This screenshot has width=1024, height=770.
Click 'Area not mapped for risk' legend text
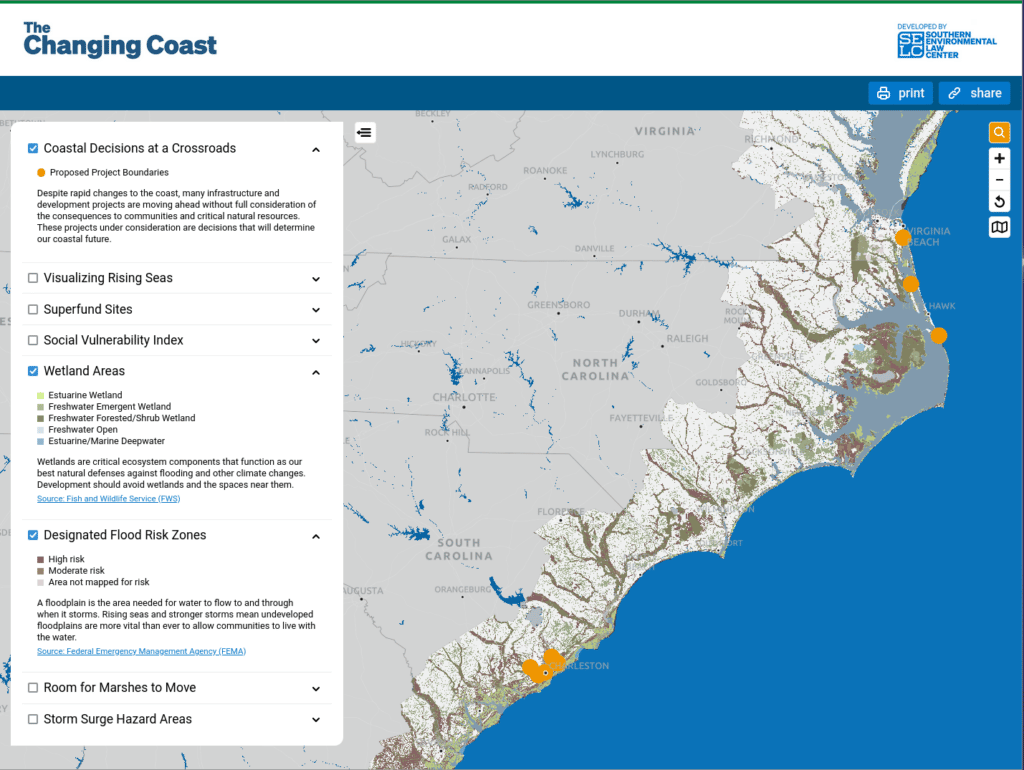[99, 582]
